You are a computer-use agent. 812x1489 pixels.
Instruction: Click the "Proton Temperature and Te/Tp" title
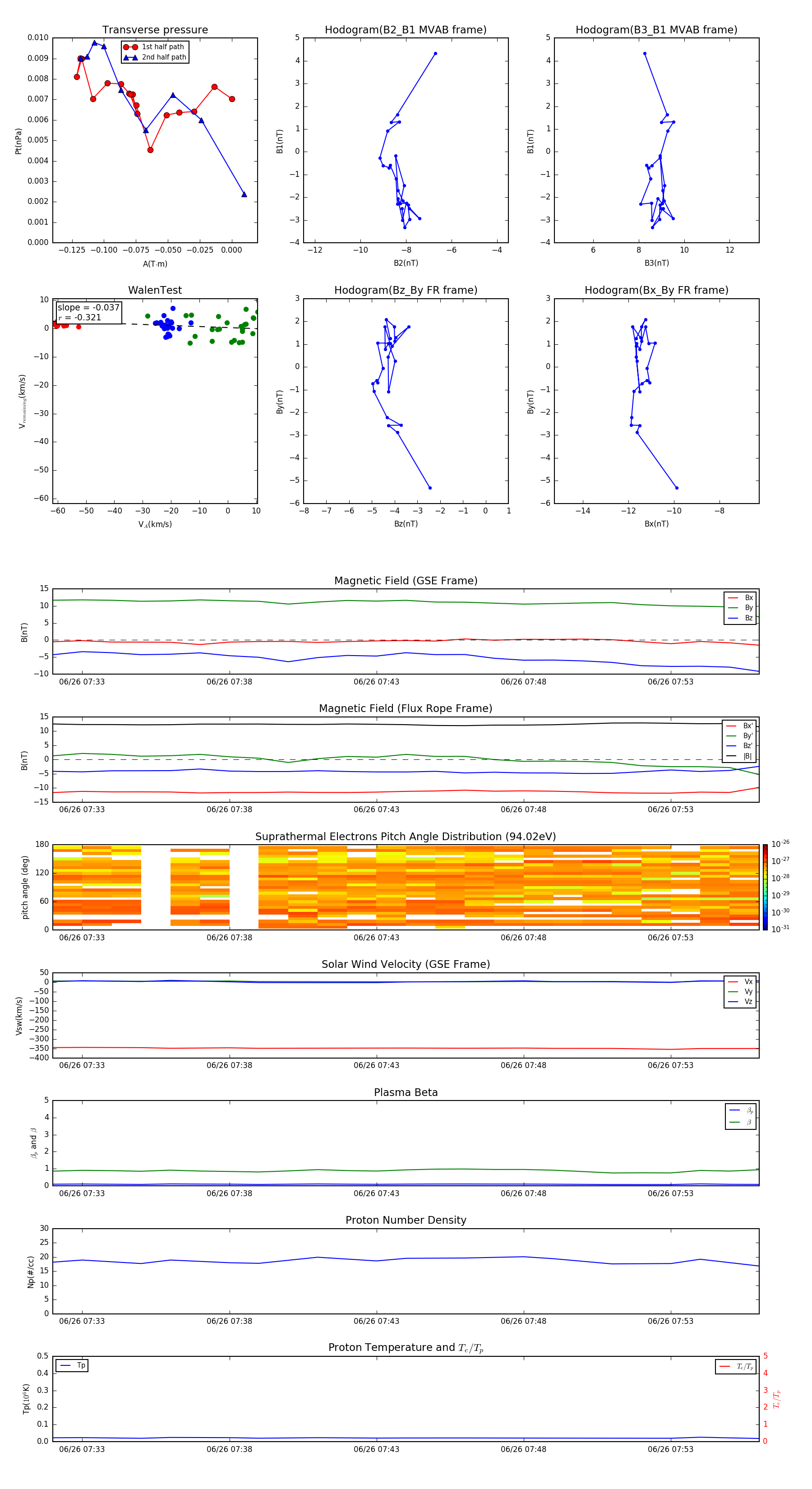tap(406, 1348)
